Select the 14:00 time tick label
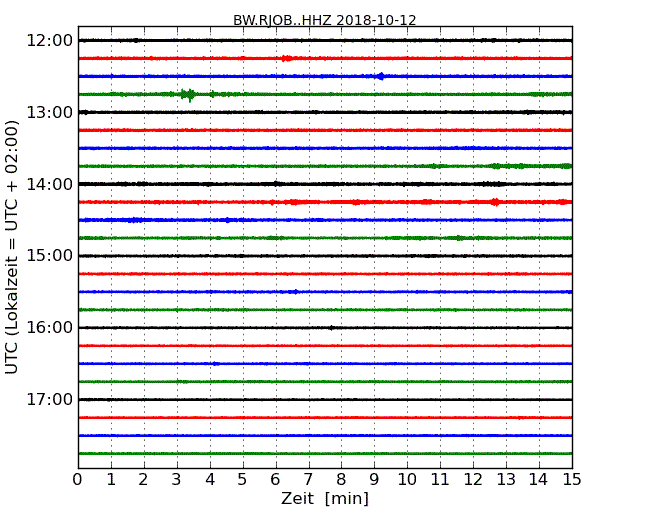This screenshot has height=520, width=650. click(x=50, y=184)
